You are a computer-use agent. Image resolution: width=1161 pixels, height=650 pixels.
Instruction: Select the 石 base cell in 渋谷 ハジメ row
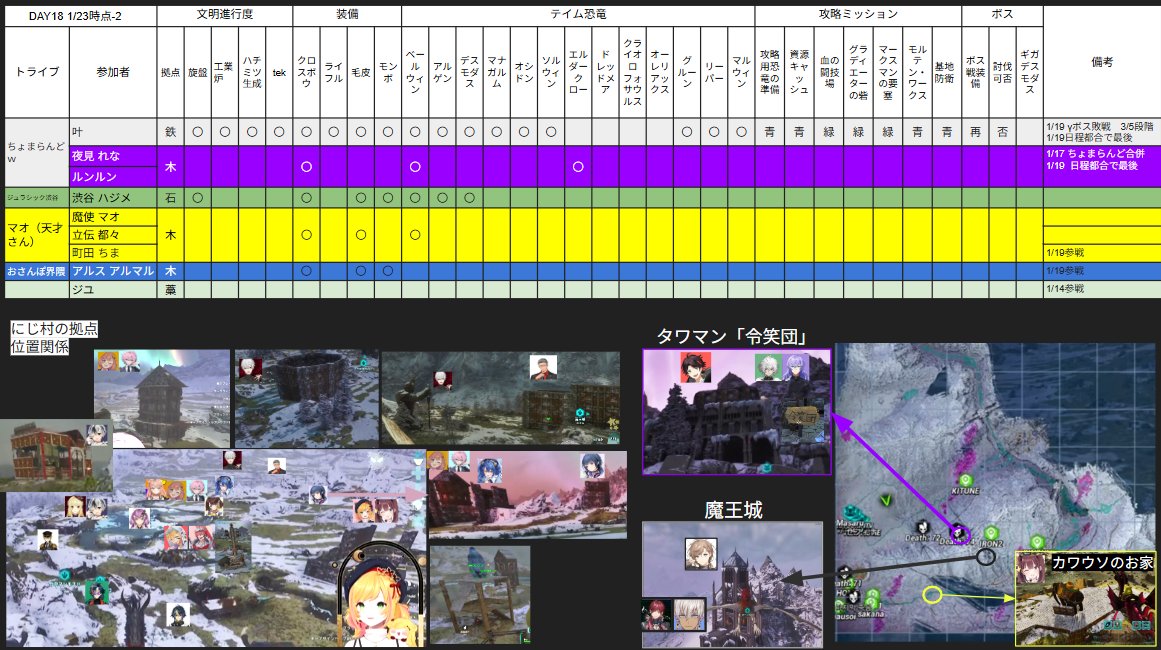(170, 198)
